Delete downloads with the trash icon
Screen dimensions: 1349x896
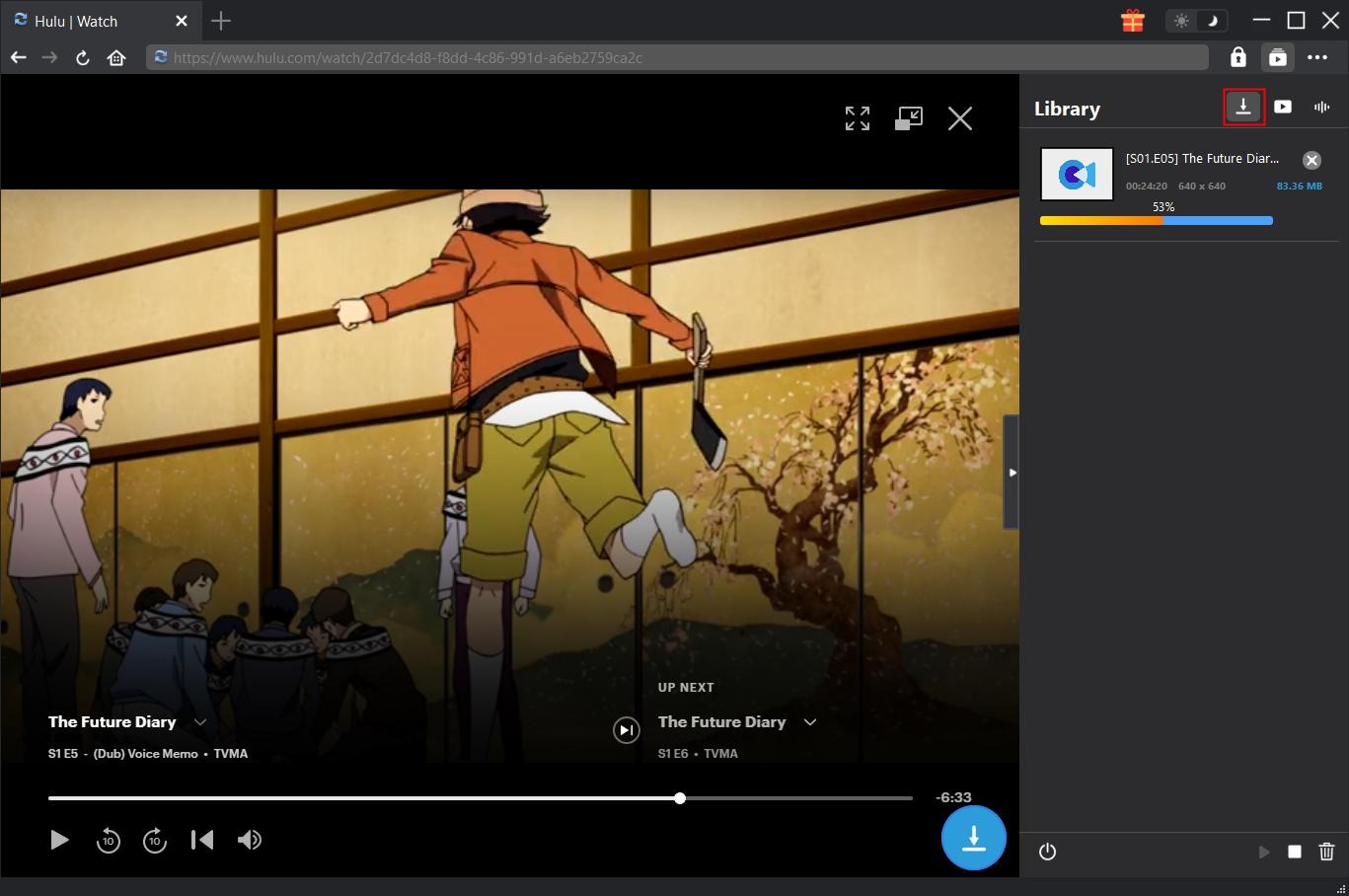pos(1326,852)
